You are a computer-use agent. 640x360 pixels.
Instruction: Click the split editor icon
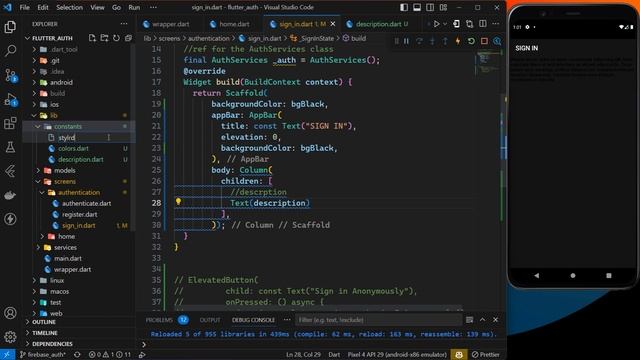coord(483,24)
